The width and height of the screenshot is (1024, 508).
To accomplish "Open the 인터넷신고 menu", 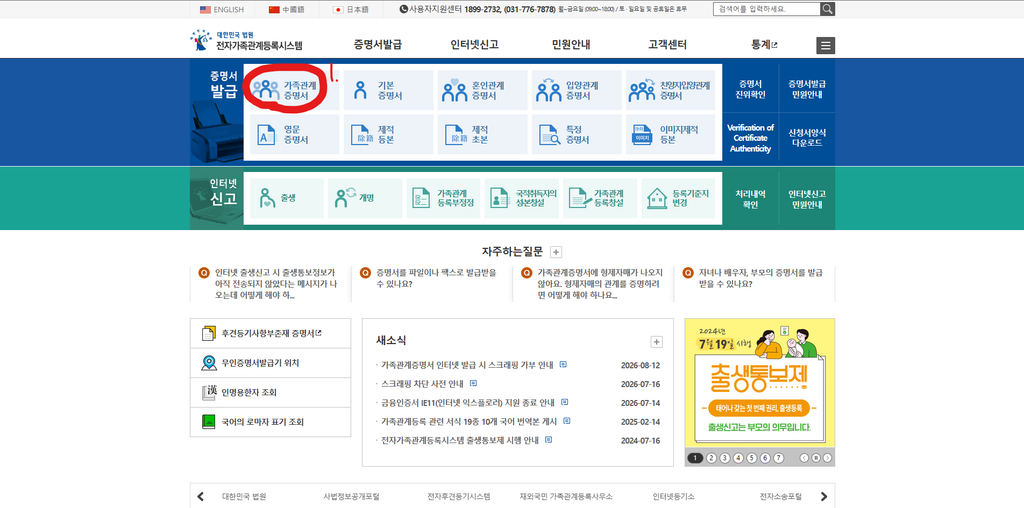I will coord(475,45).
